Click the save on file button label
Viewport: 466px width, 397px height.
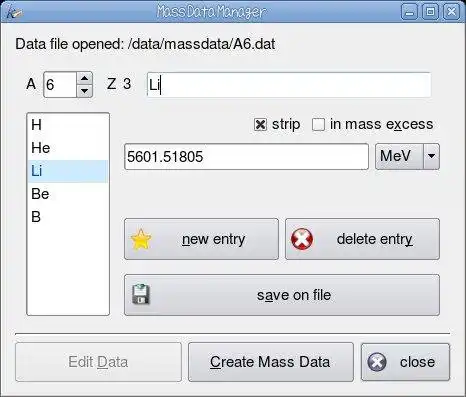click(x=294, y=295)
